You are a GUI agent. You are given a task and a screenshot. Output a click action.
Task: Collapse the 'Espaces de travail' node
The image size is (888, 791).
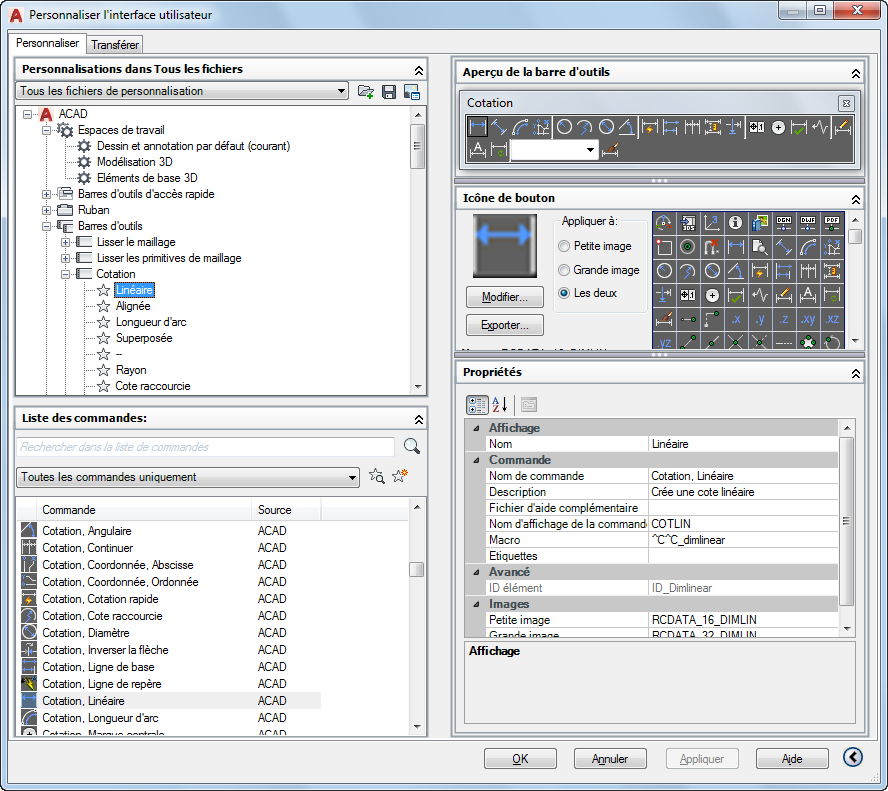click(x=46, y=130)
